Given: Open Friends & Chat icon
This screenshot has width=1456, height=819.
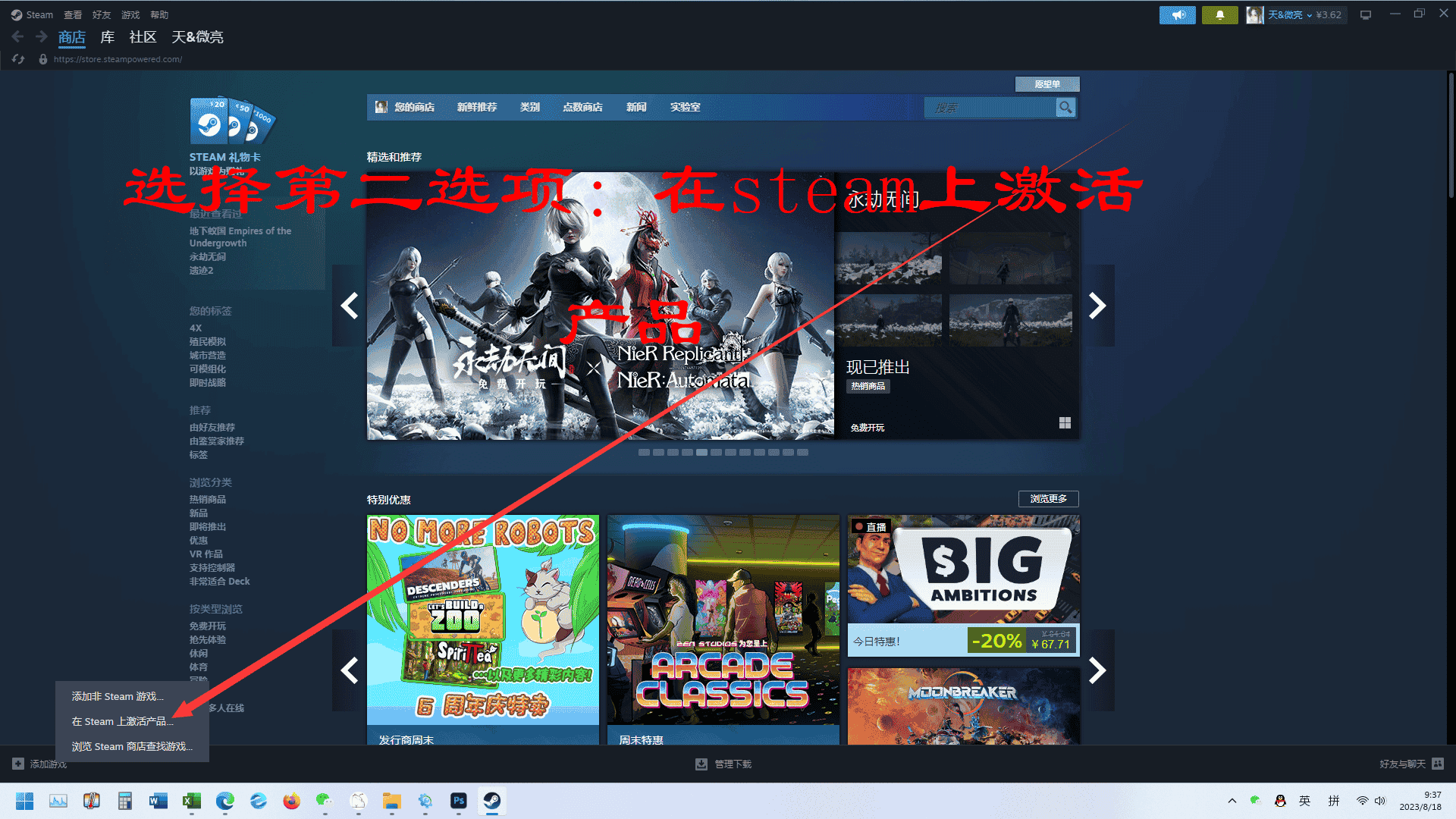Looking at the screenshot, I should (x=1438, y=764).
